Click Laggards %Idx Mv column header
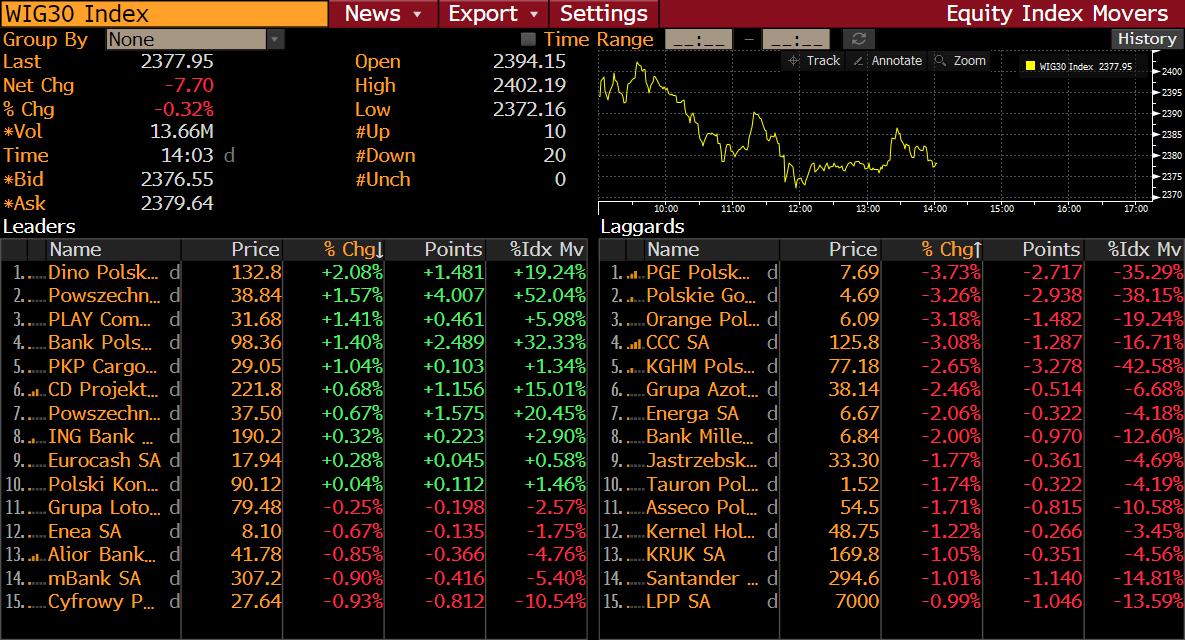Screen dimensions: 1185x640 [x=1134, y=249]
